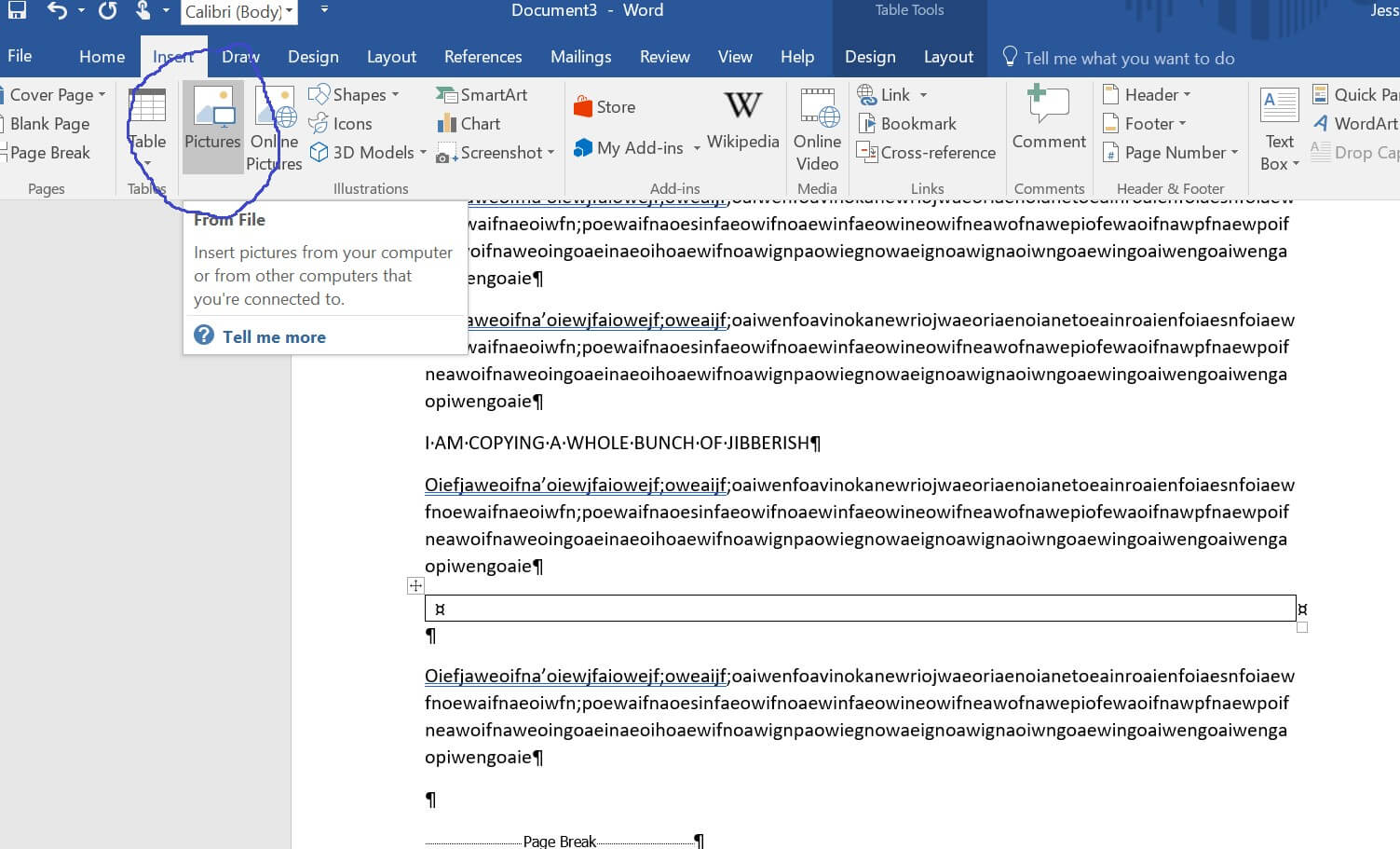Switch to the References ribbon tab
Image resolution: width=1400 pixels, height=849 pixels.
pos(483,56)
